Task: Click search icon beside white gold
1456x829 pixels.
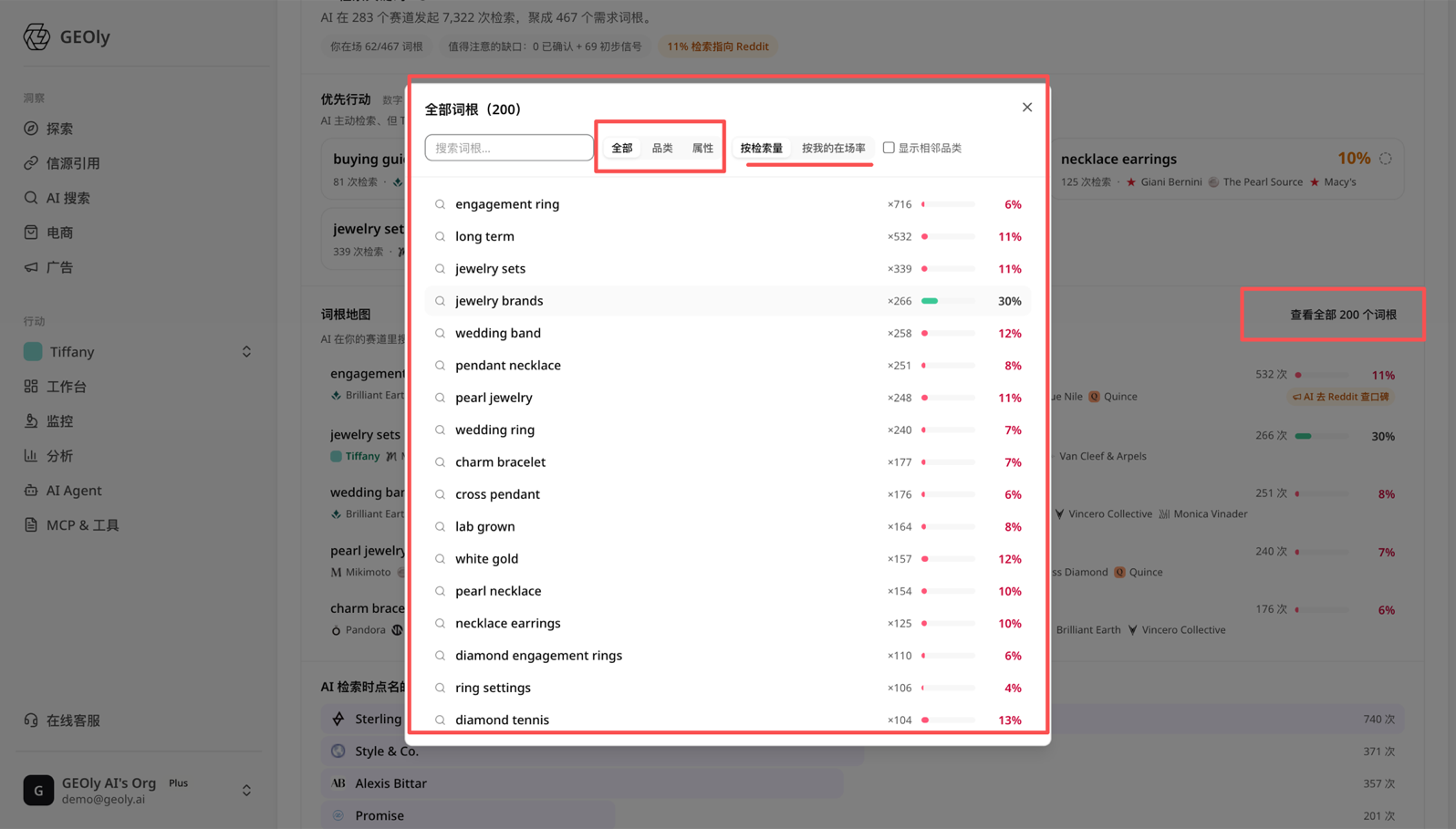Action: pos(440,559)
